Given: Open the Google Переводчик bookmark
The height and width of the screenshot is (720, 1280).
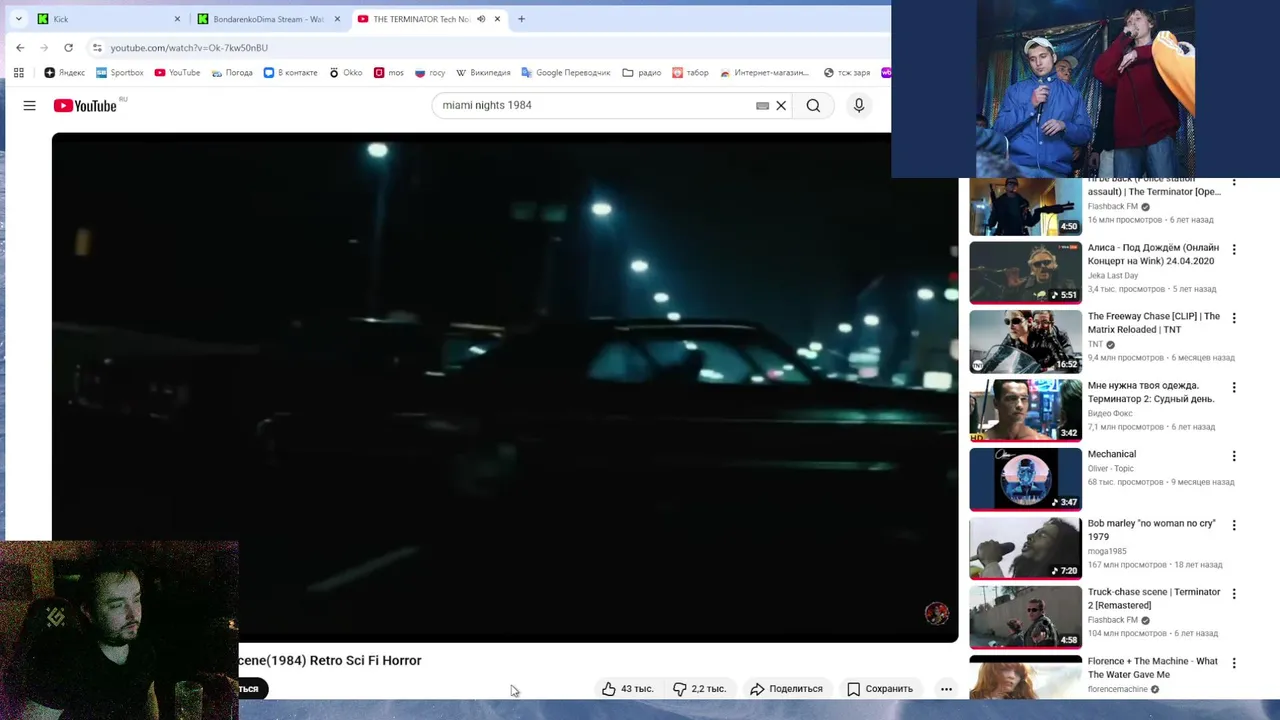Looking at the screenshot, I should coord(566,72).
